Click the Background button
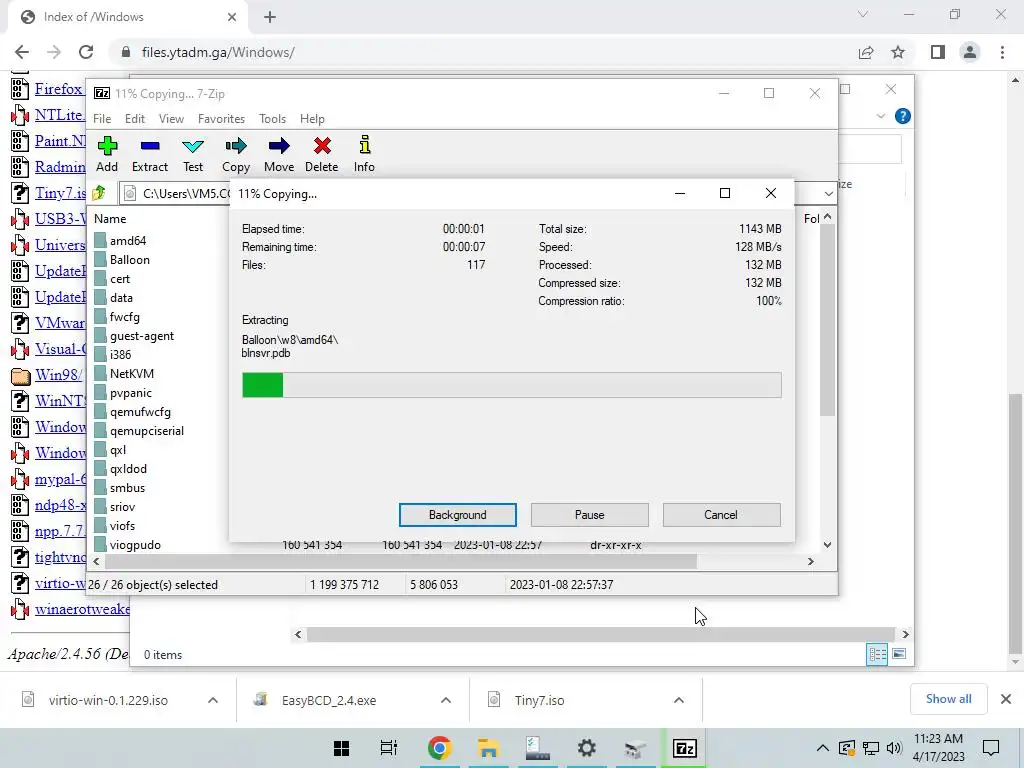Screen dimensions: 1024x768 tap(458, 515)
